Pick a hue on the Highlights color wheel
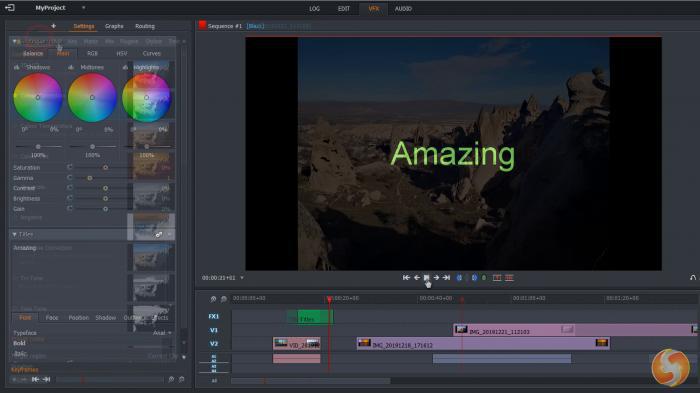Viewport: 700px width, 393px height. click(146, 97)
